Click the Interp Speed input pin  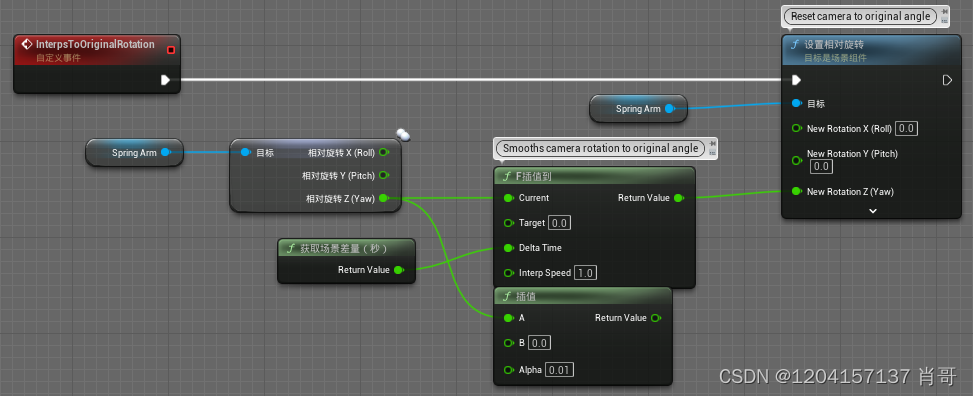click(508, 272)
